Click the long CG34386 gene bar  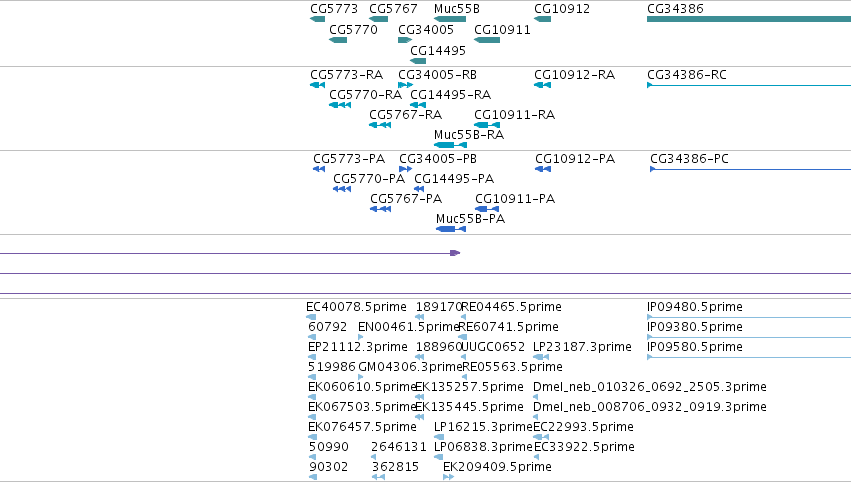749,19
